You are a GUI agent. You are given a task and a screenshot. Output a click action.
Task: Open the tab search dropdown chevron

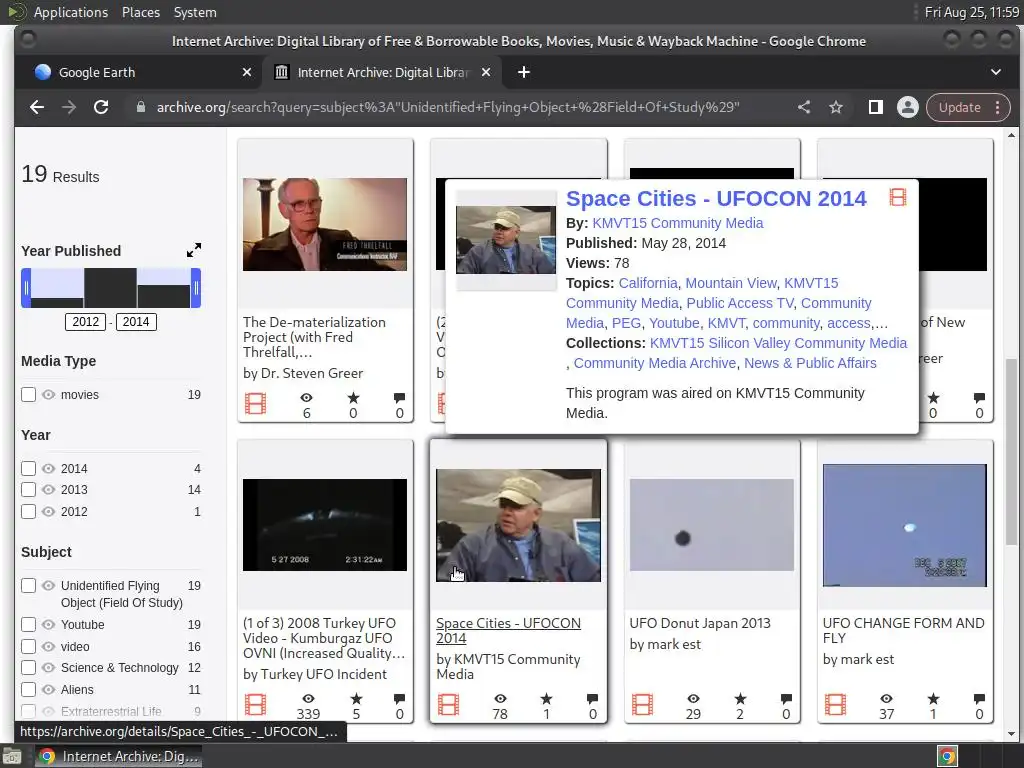click(x=996, y=72)
